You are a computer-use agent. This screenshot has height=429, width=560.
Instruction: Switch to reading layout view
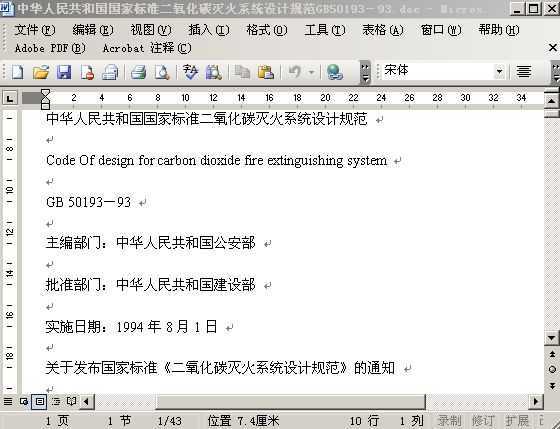pos(71,401)
